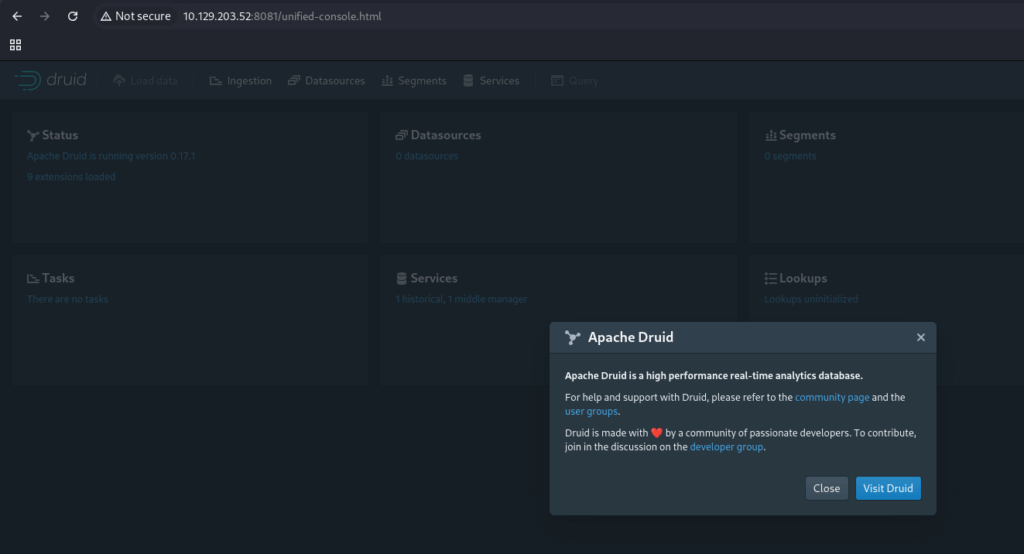Click the red heart emoji

[x=657, y=432]
